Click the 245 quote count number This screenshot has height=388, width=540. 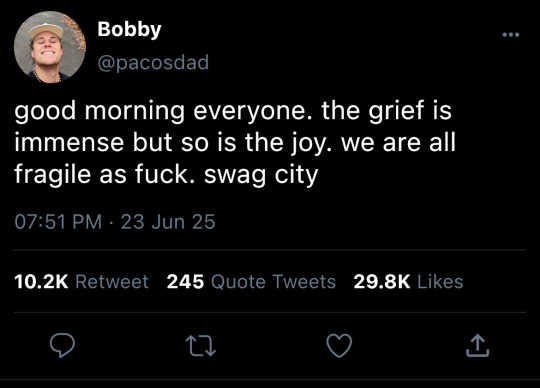[x=185, y=281]
